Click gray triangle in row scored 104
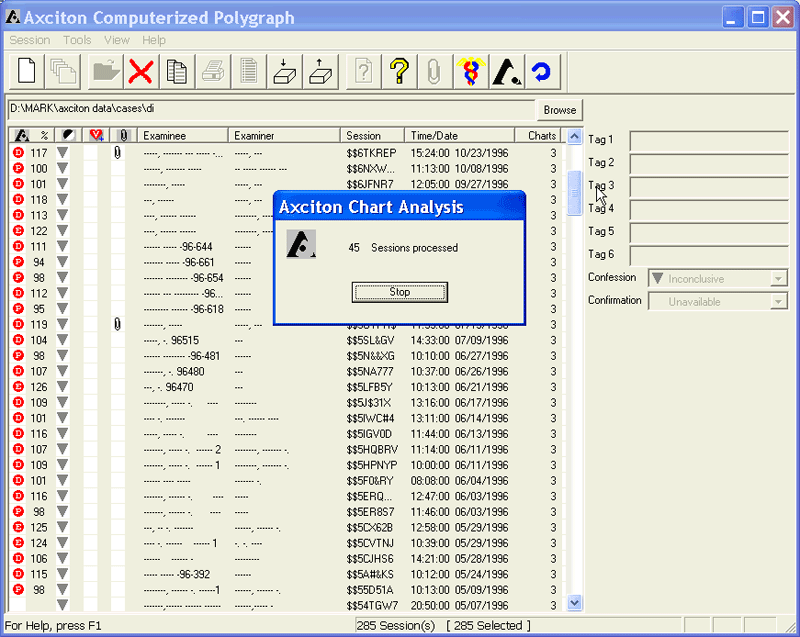 pos(62,340)
